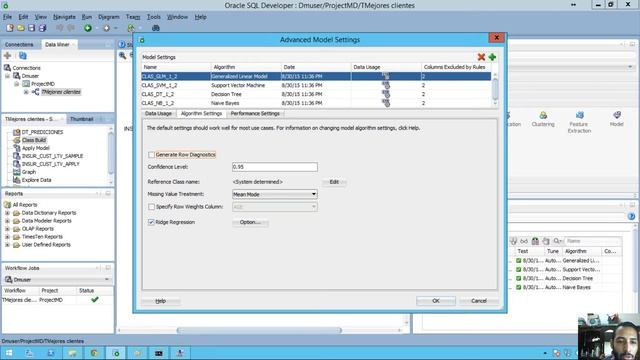Open data usage icon for CLAS_GLM_1_2 row

pyautogui.click(x=386, y=76)
